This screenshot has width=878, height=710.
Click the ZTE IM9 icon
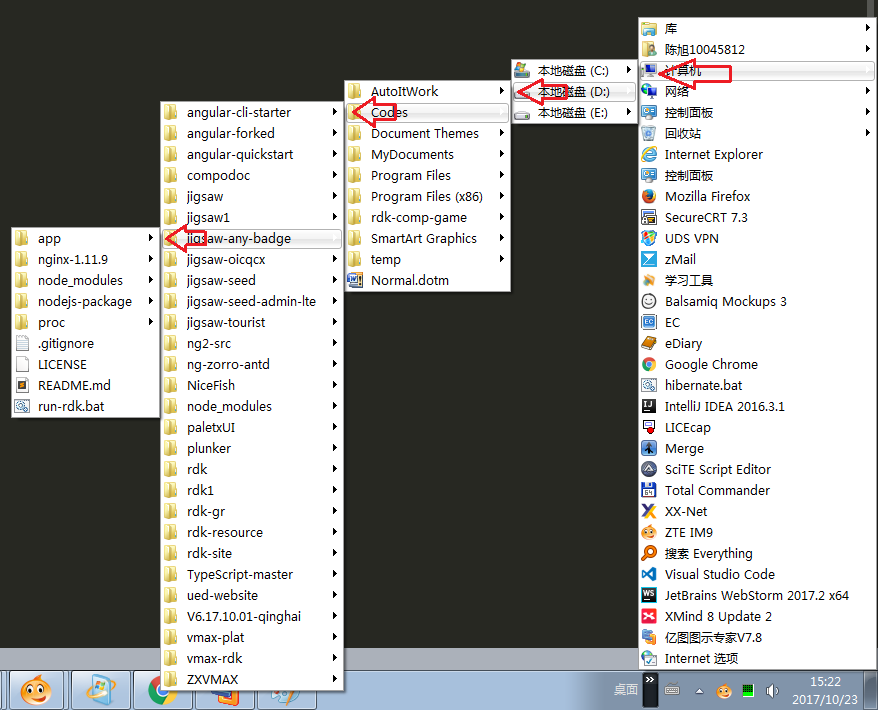[648, 532]
